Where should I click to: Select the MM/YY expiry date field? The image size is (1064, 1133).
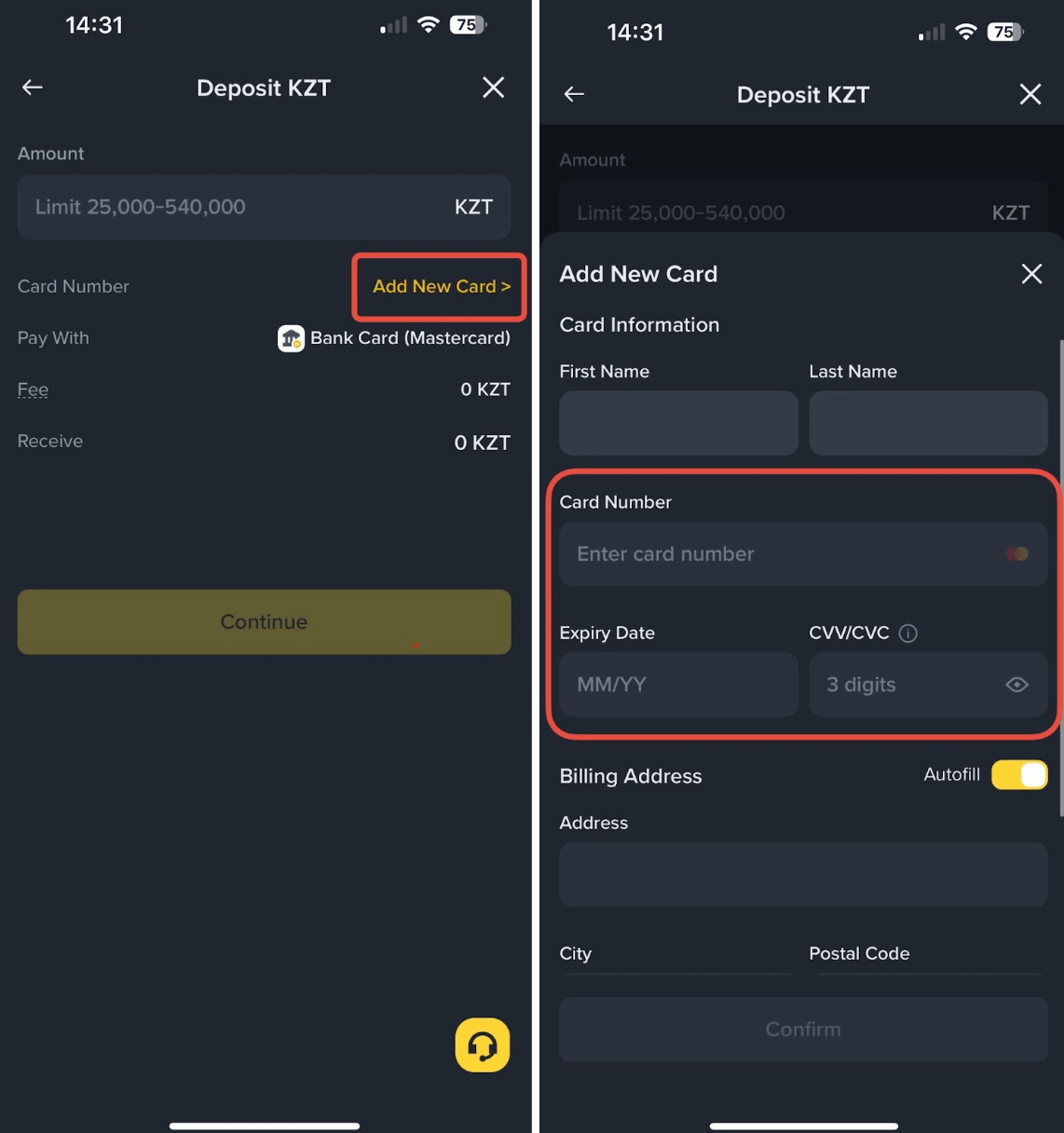click(x=678, y=685)
